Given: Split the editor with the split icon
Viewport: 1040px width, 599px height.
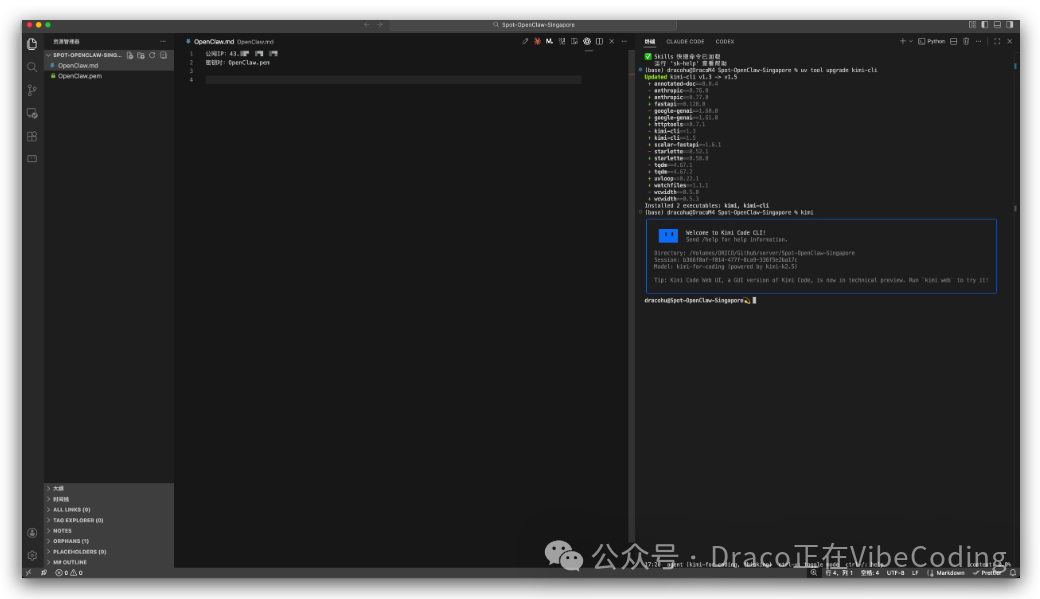Looking at the screenshot, I should (600, 41).
